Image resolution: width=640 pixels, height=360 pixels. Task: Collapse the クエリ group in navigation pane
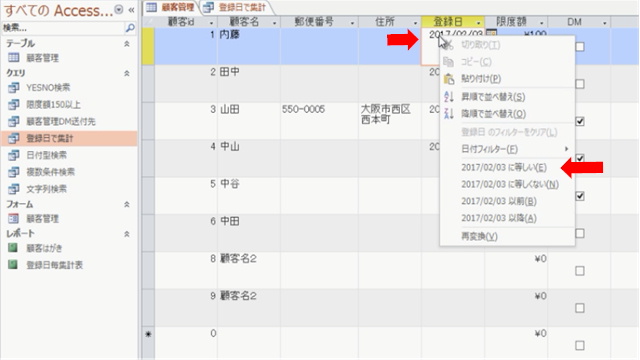127,73
